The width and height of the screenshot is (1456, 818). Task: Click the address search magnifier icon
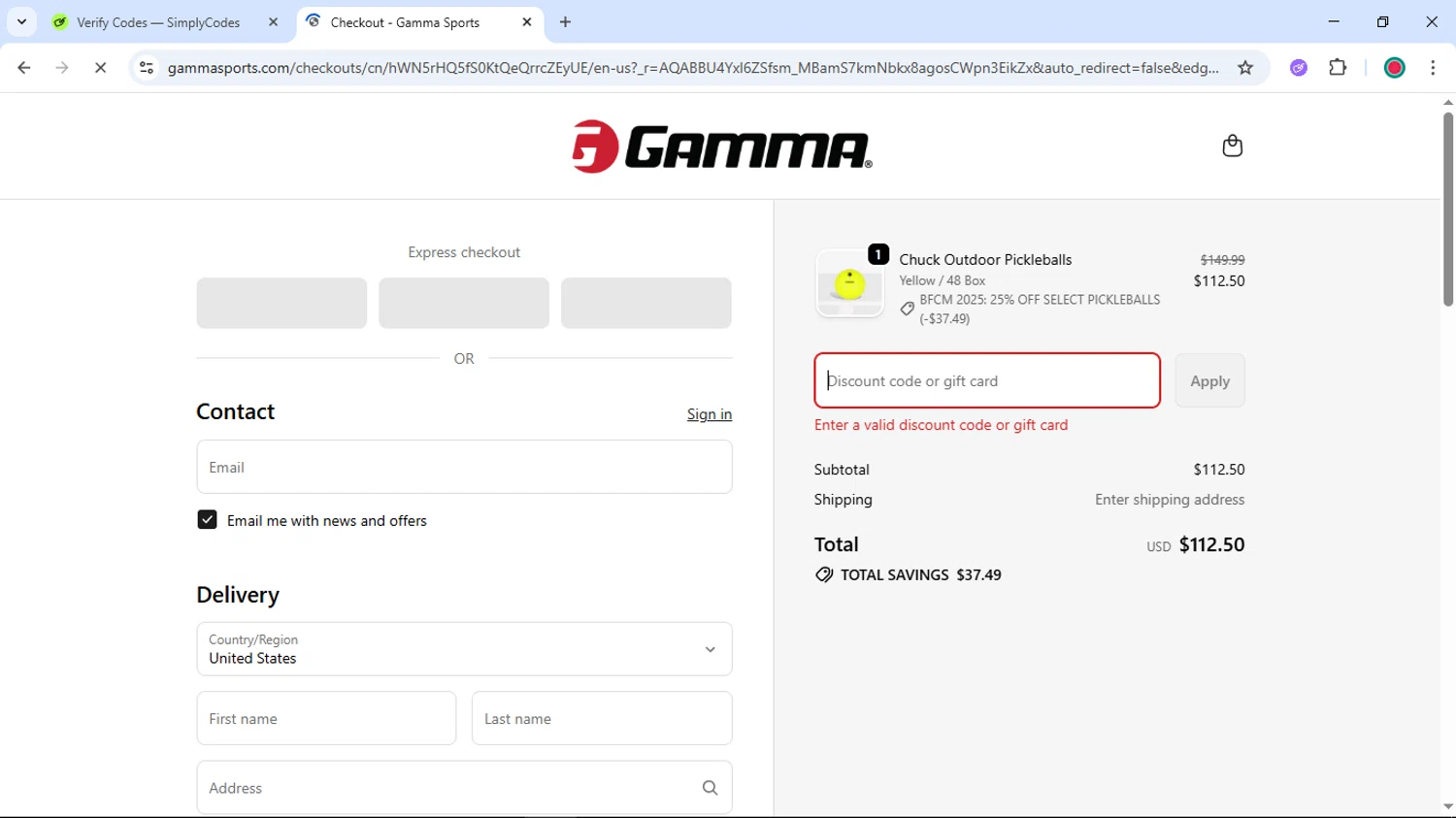point(710,788)
